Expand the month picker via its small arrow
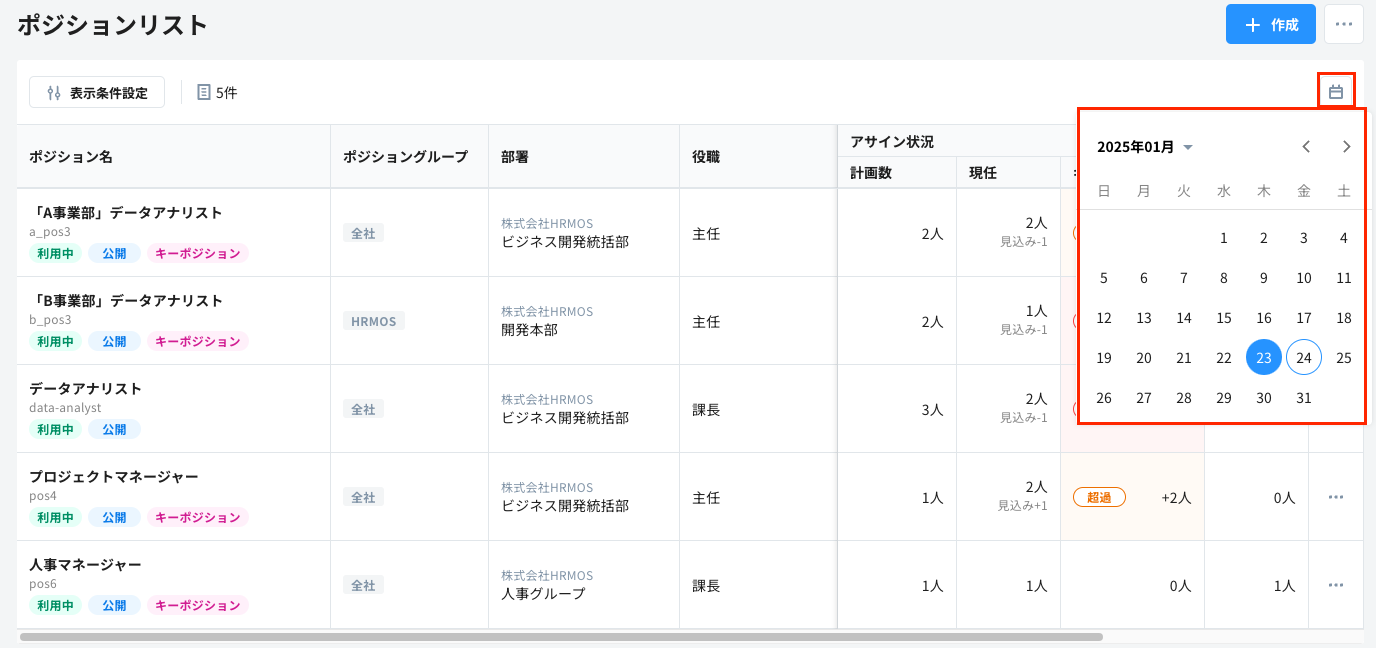This screenshot has height=648, width=1376. [x=1188, y=147]
